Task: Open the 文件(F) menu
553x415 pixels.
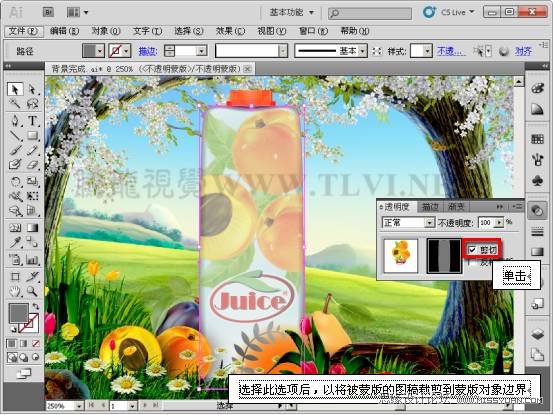Action: click(24, 31)
